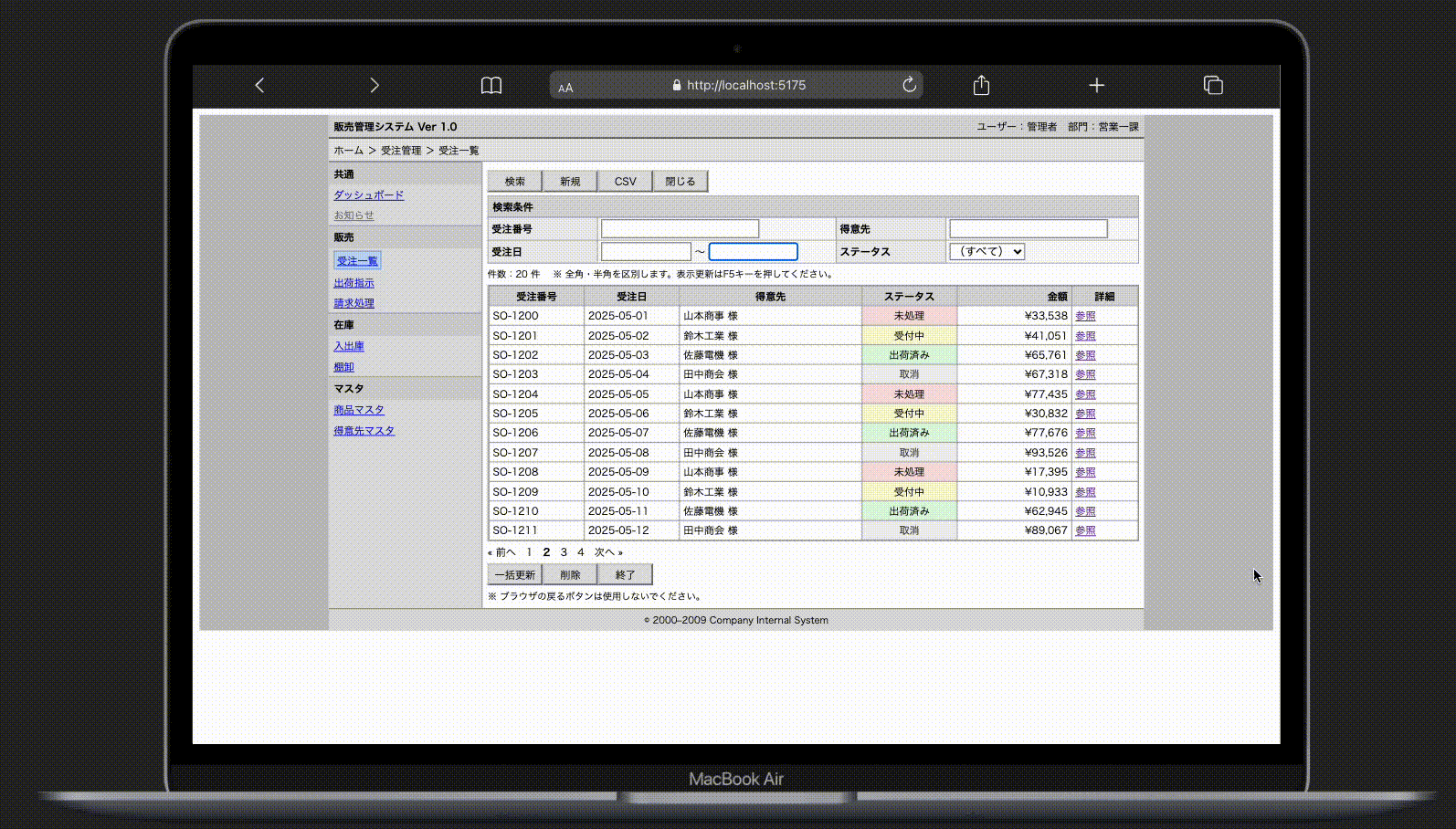This screenshot has width=1456, height=829.
Task: Click the browser forward arrow
Action: click(x=374, y=85)
